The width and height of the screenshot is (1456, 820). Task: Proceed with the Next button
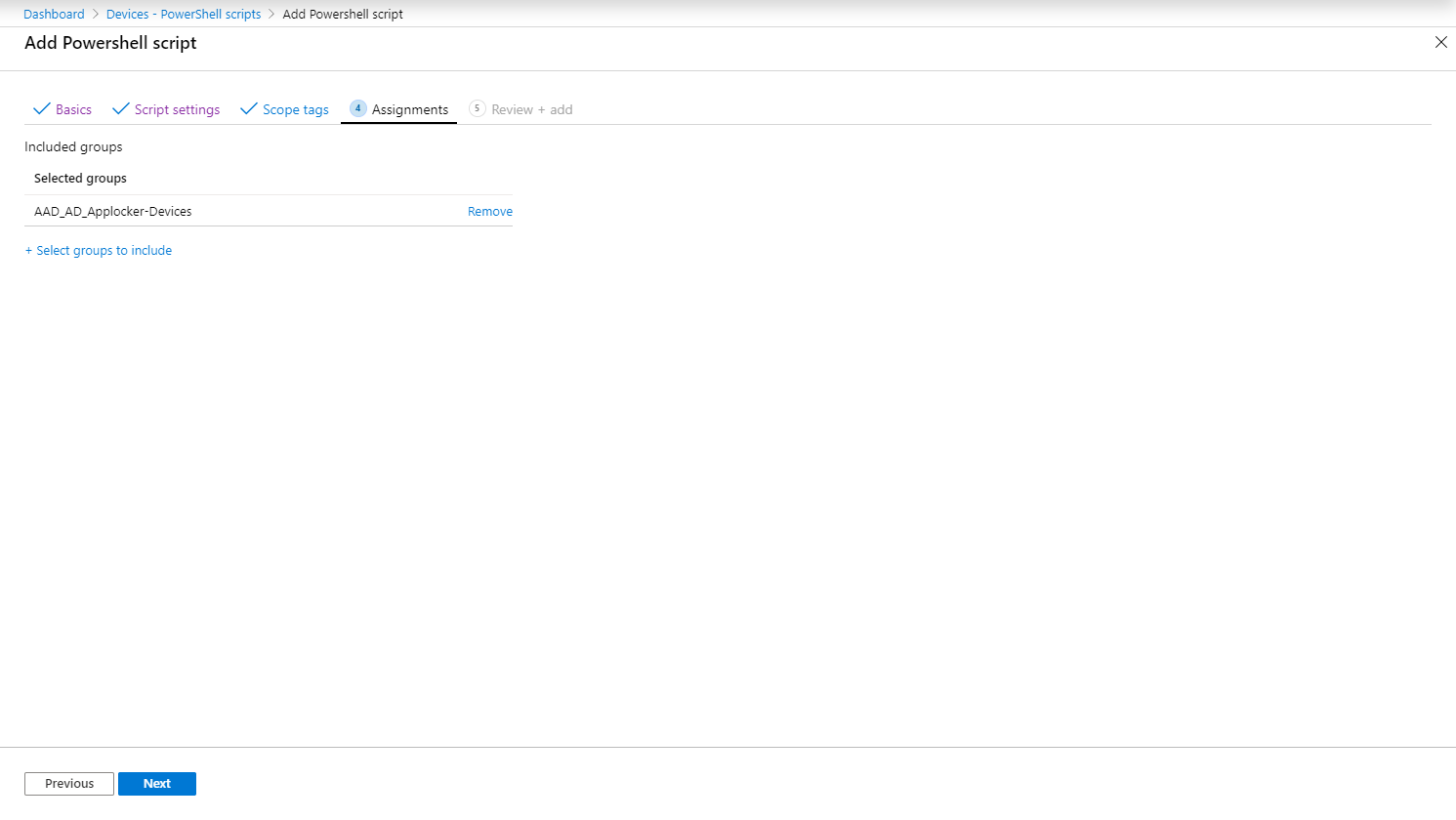pos(157,784)
